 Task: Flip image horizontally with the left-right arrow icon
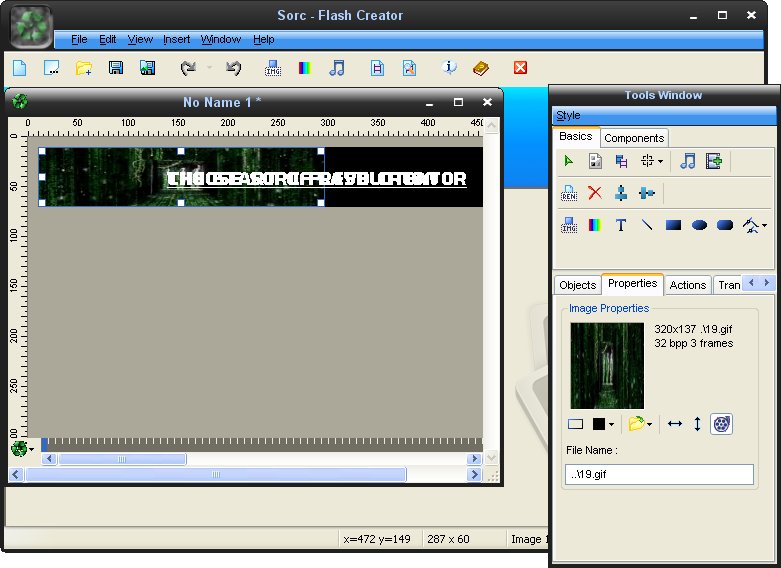pyautogui.click(x=675, y=424)
